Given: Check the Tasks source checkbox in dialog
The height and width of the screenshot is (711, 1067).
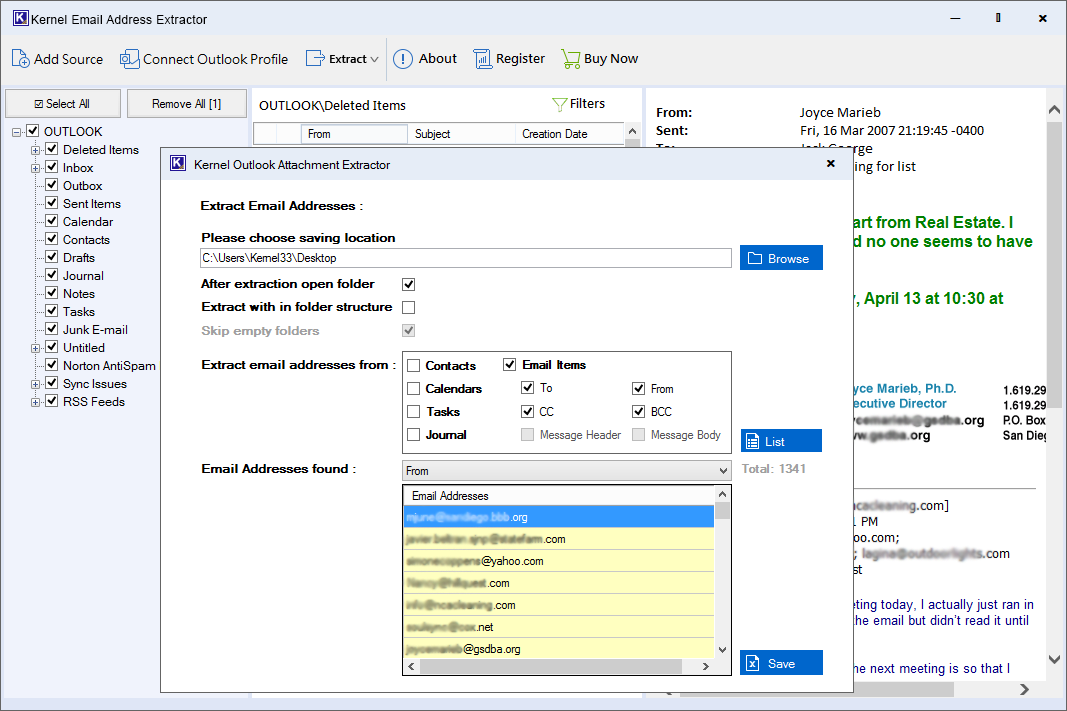Looking at the screenshot, I should coord(413,412).
